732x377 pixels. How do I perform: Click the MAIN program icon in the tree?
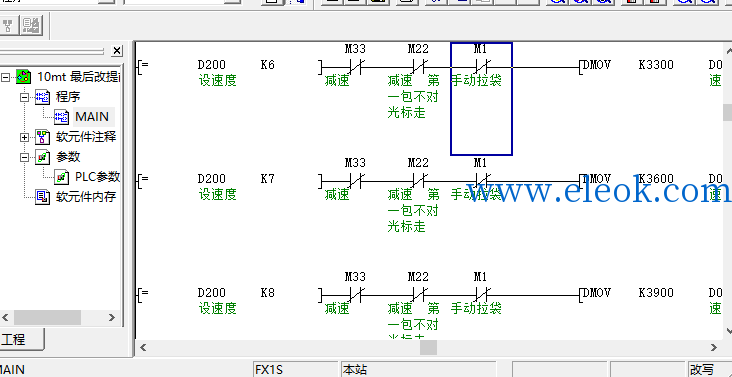[x=61, y=117]
